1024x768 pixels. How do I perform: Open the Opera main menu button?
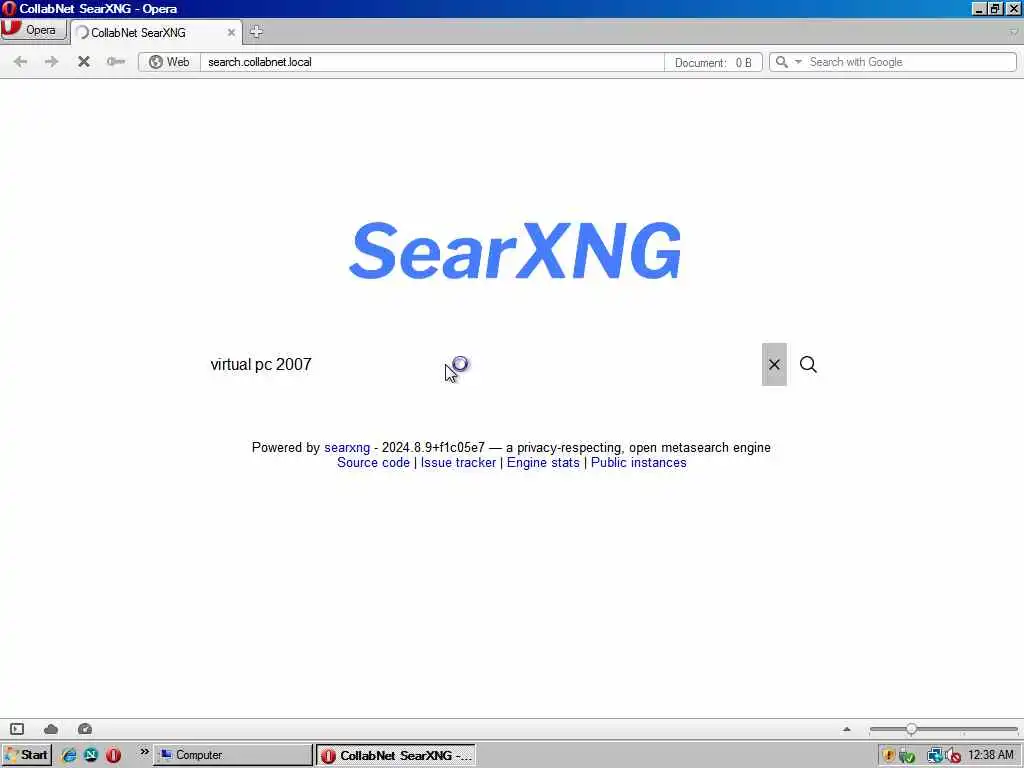(x=33, y=30)
